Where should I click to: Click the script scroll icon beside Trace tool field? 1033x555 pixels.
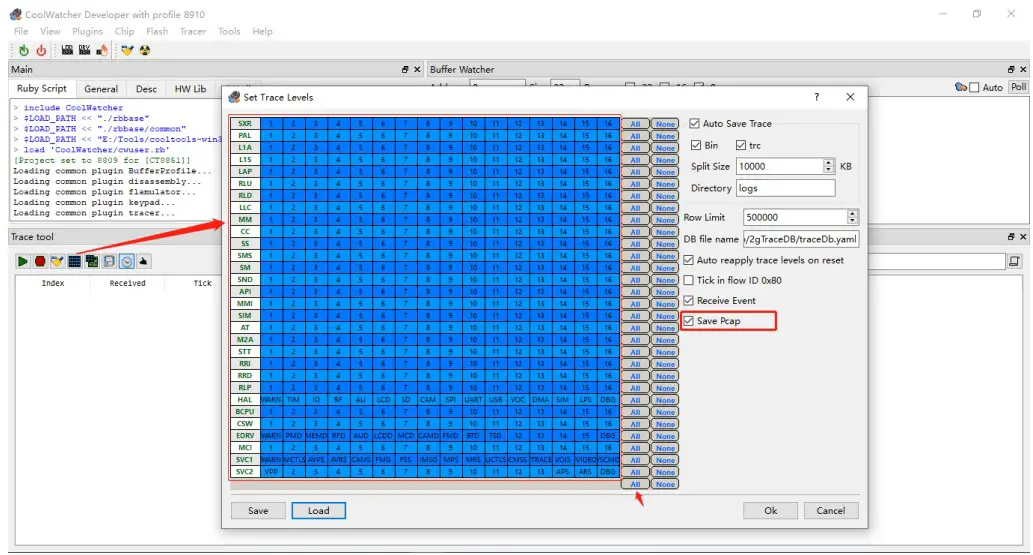[1015, 262]
